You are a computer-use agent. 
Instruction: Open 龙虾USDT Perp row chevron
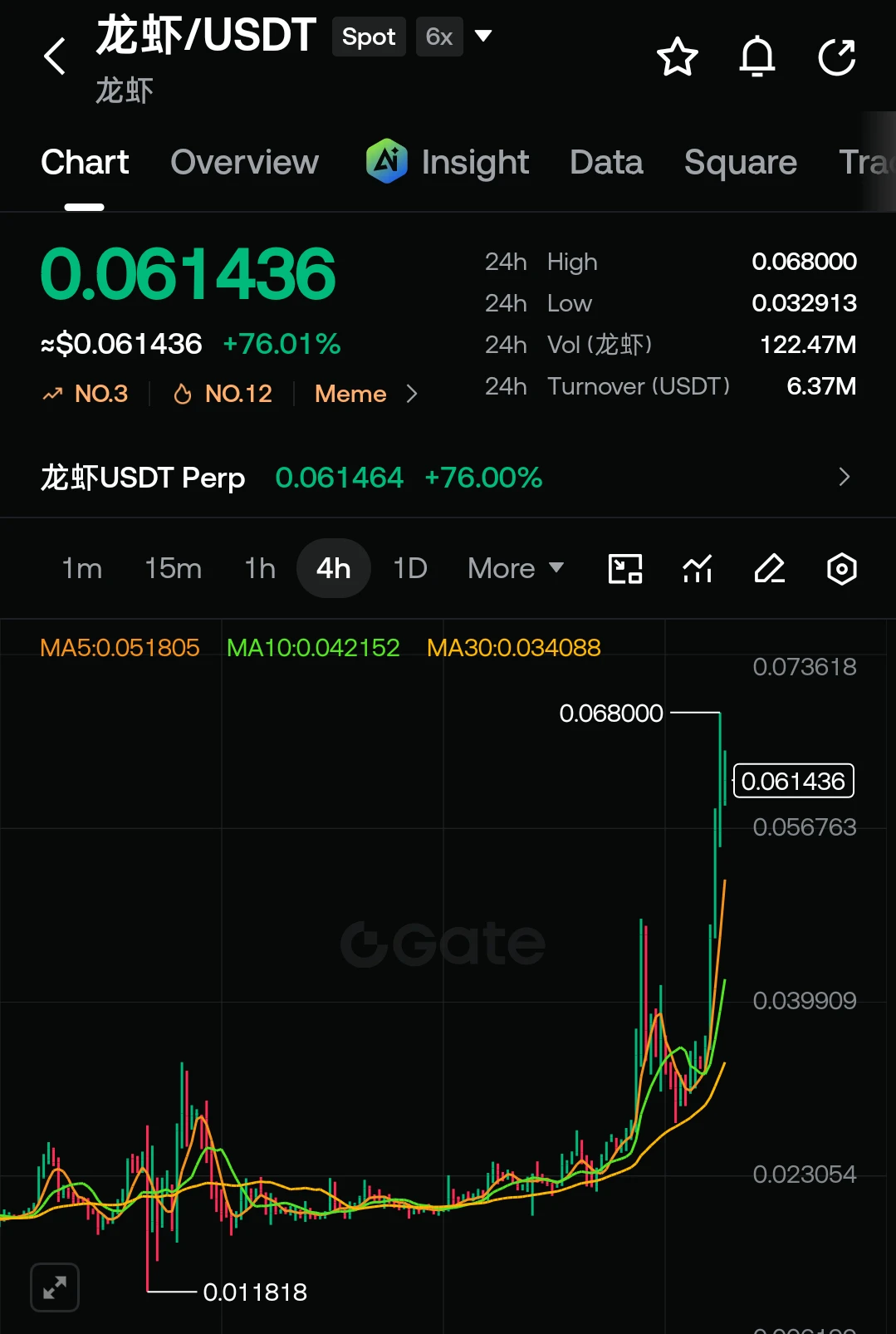tap(845, 477)
